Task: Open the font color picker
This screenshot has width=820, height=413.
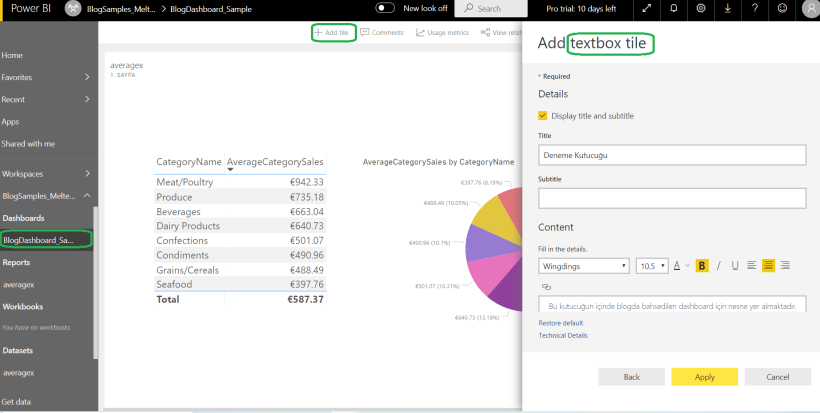Action: pyautogui.click(x=679, y=266)
